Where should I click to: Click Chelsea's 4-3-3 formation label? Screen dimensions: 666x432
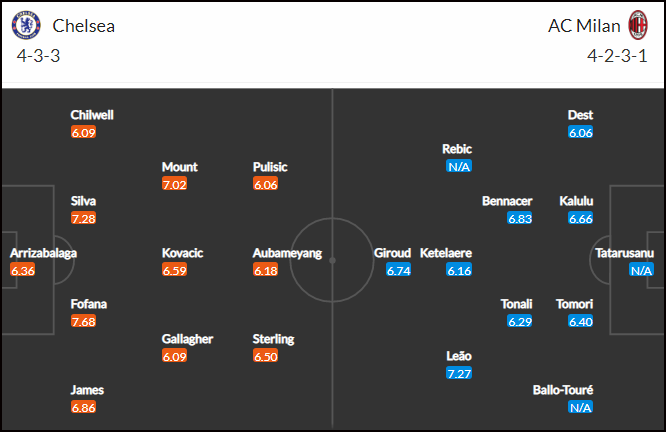click(x=38, y=56)
